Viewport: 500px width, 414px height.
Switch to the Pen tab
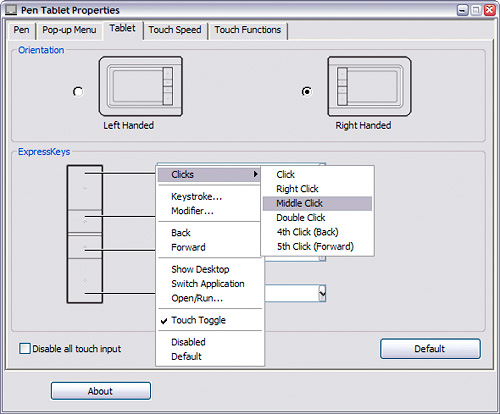point(21,30)
